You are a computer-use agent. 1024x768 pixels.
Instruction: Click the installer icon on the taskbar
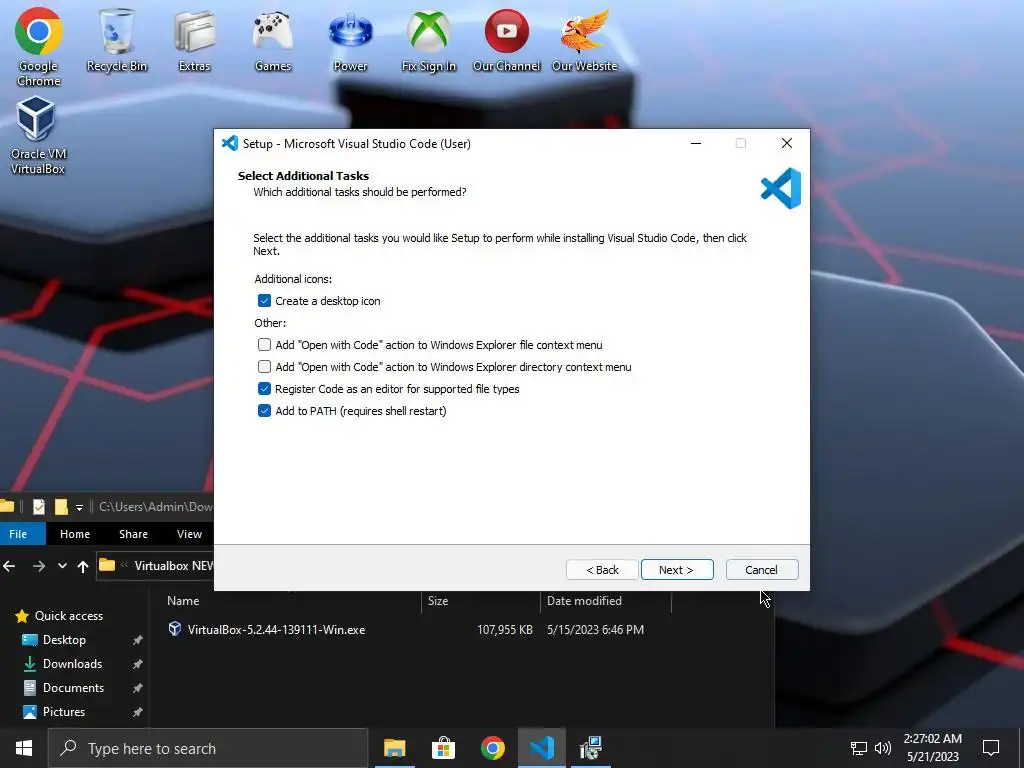[590, 748]
